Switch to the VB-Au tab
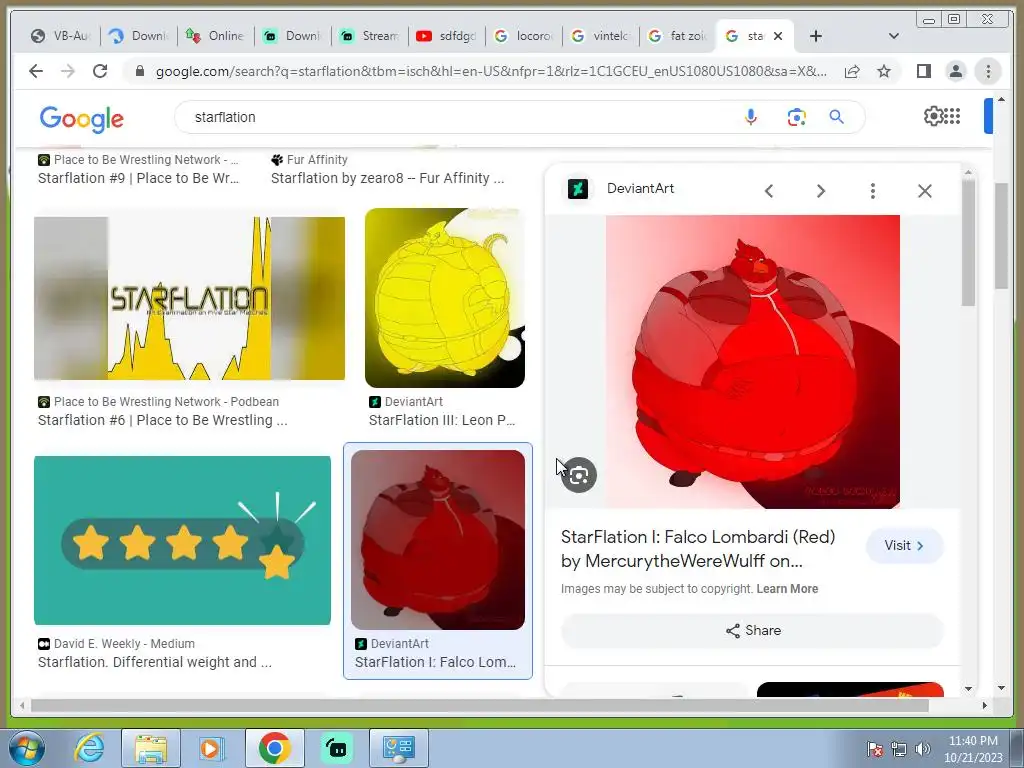The height and width of the screenshot is (768, 1024). [61, 36]
